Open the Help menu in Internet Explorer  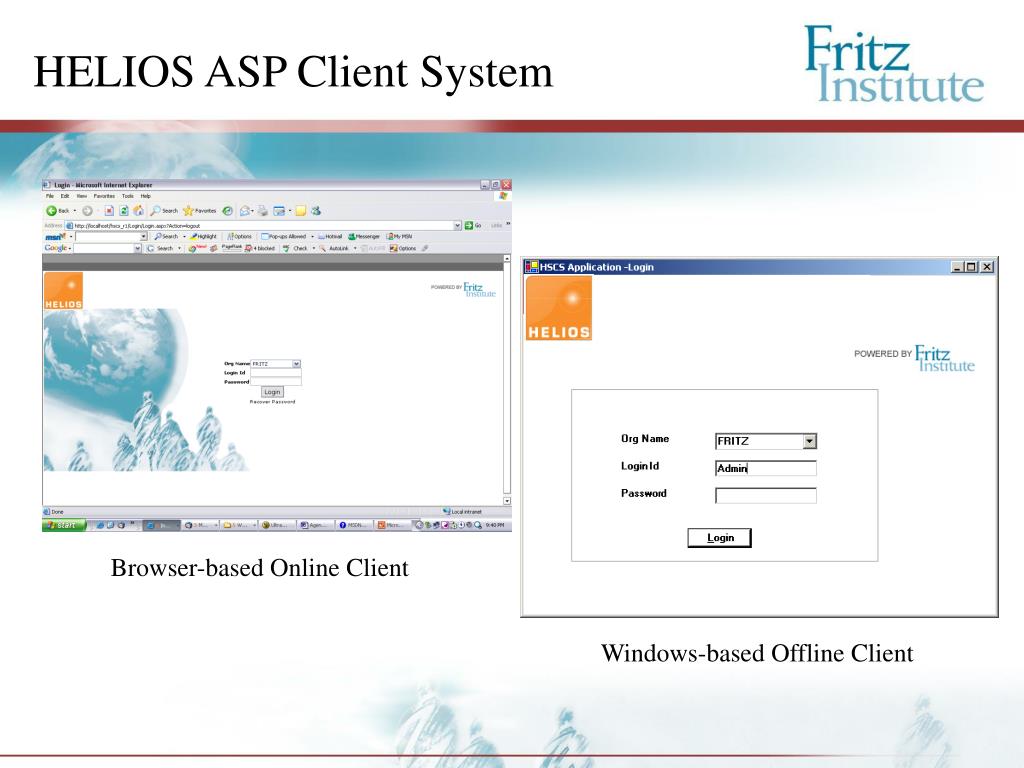click(x=146, y=196)
